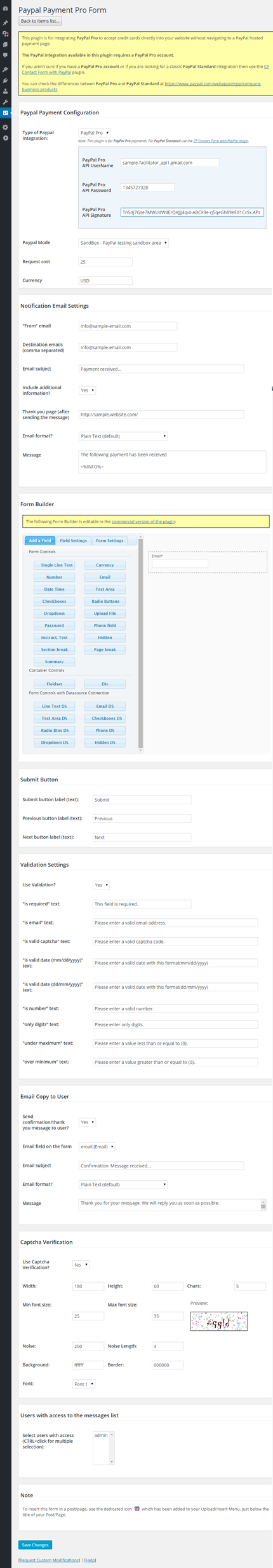This screenshot has height=1568, width=273.
Task: Click the "is required" text field
Action: [x=142, y=904]
